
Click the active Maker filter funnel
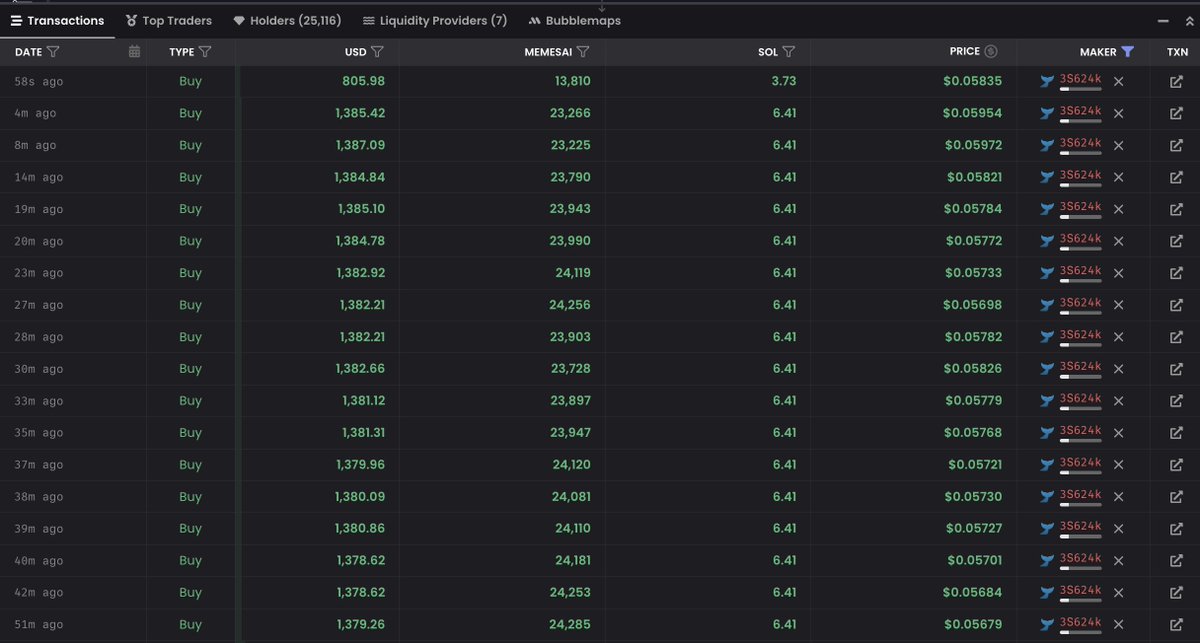coord(1128,52)
